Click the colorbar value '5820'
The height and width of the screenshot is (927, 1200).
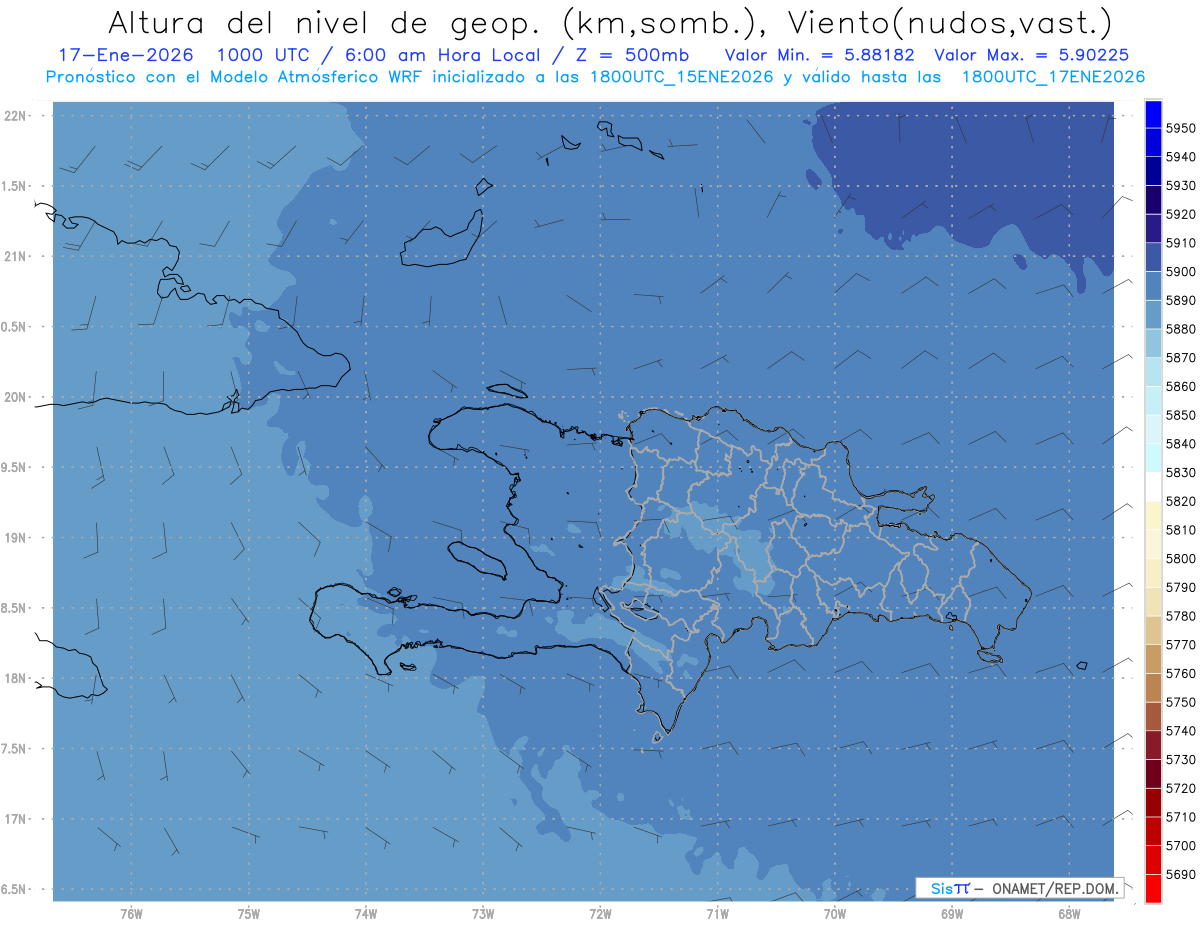tap(1180, 501)
